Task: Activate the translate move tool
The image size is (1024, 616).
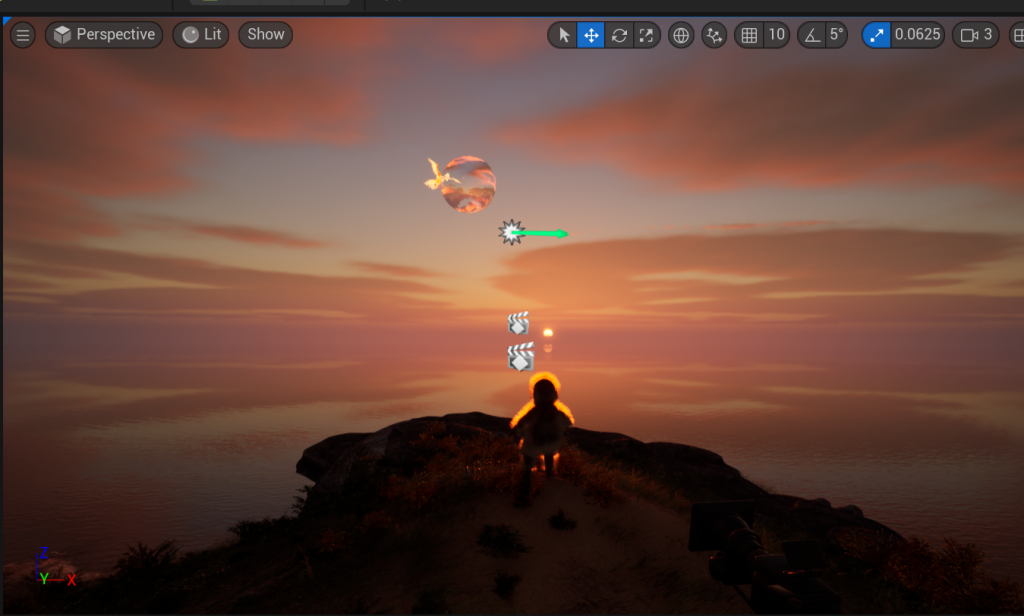Action: pyautogui.click(x=591, y=35)
